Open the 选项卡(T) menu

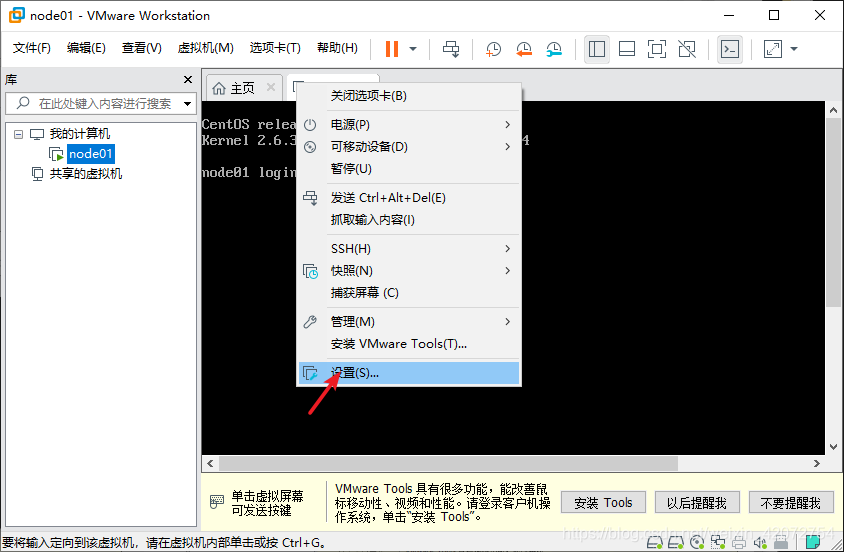(275, 48)
